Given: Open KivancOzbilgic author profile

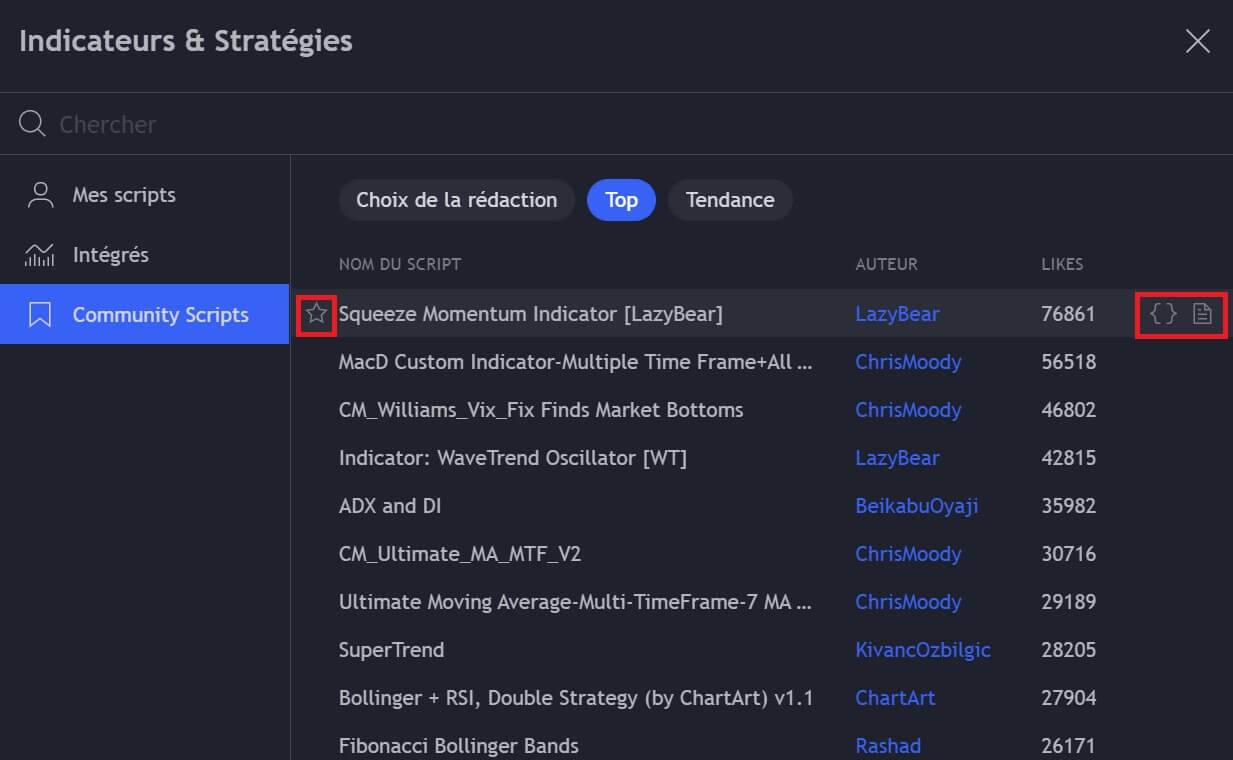Looking at the screenshot, I should 922,650.
